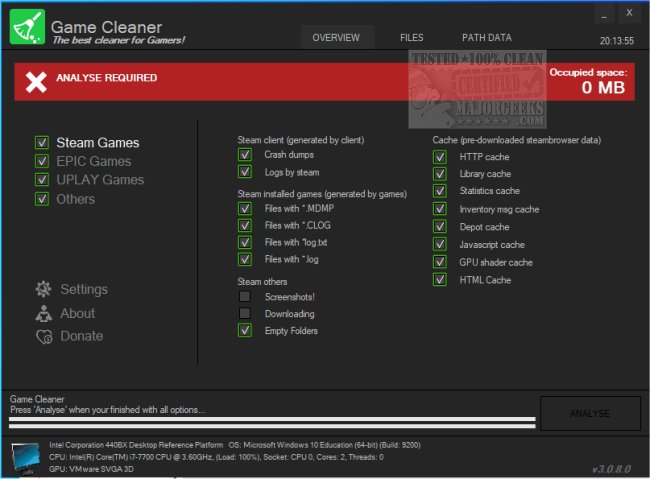Click the red X analyse-required icon
Image resolution: width=650 pixels, height=479 pixels.
pos(36,81)
